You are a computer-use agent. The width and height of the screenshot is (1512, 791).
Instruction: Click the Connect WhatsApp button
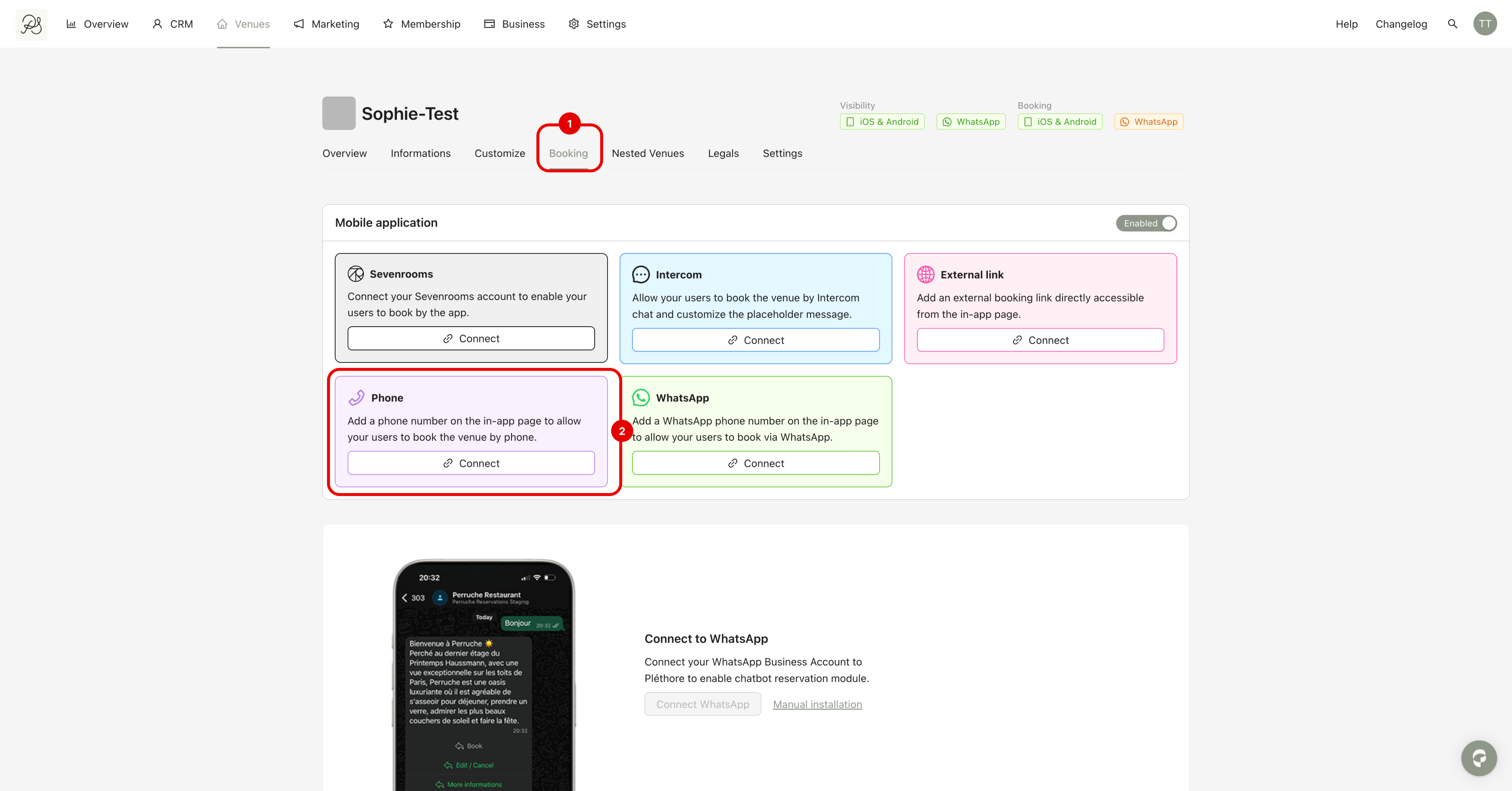click(x=702, y=704)
